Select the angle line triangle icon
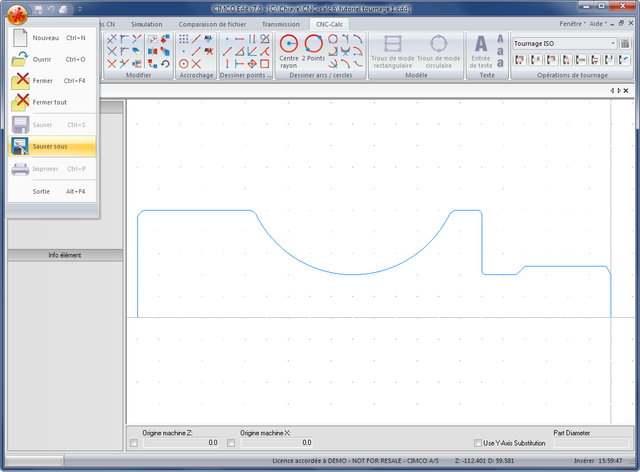640x472 pixels. coord(240,51)
